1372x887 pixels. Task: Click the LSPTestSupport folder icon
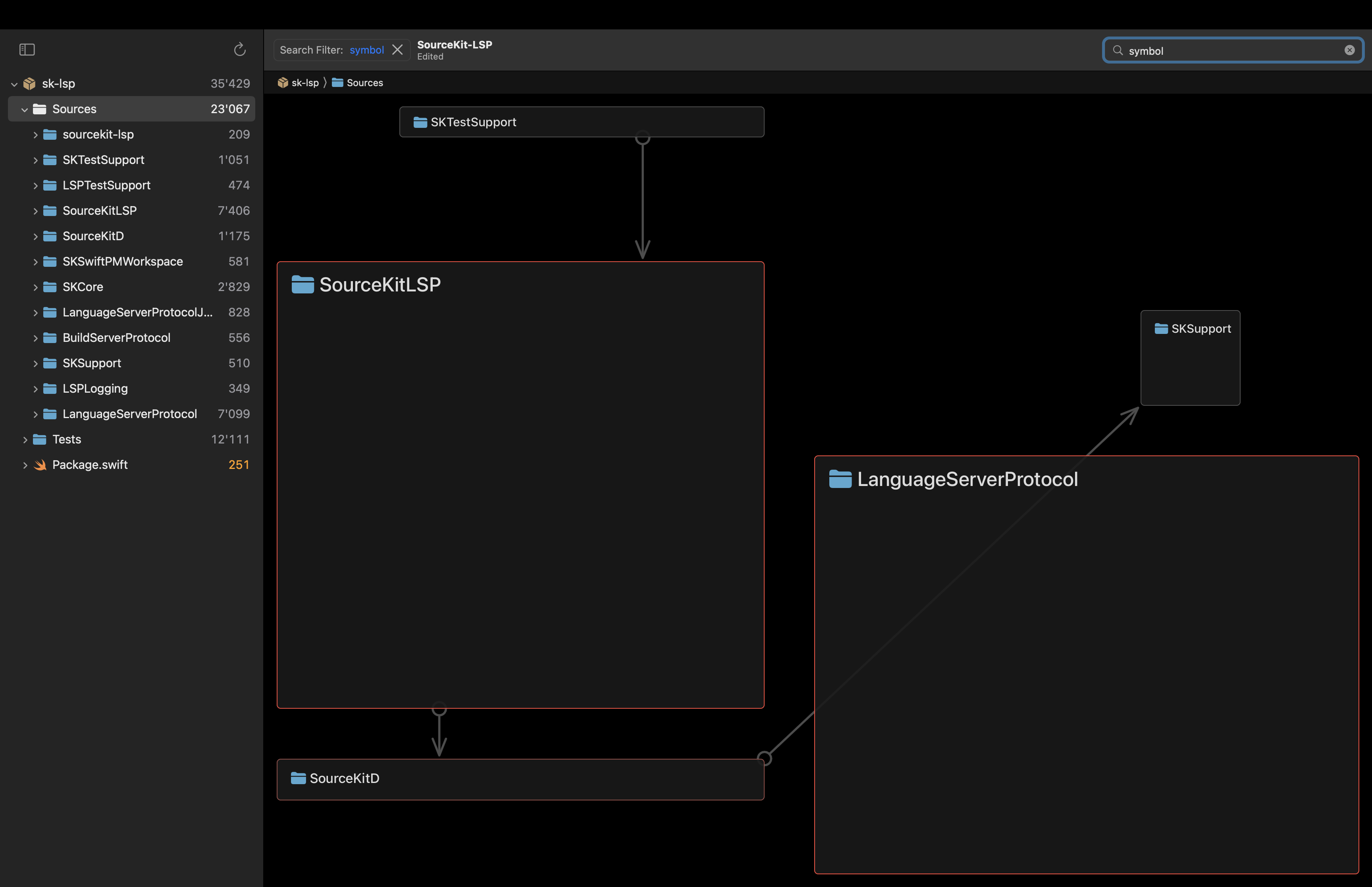pyautogui.click(x=50, y=185)
